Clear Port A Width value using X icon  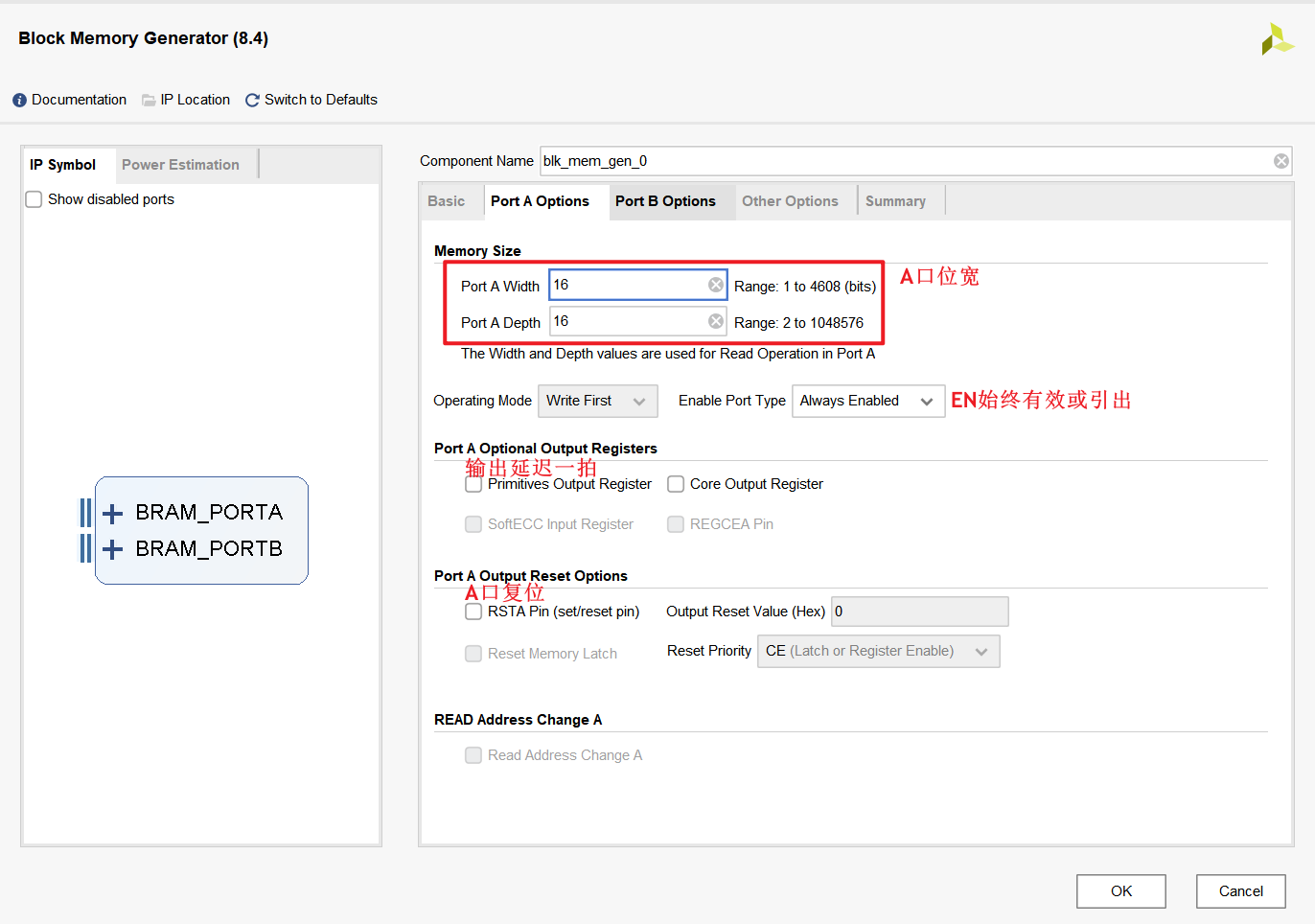pyautogui.click(x=715, y=285)
